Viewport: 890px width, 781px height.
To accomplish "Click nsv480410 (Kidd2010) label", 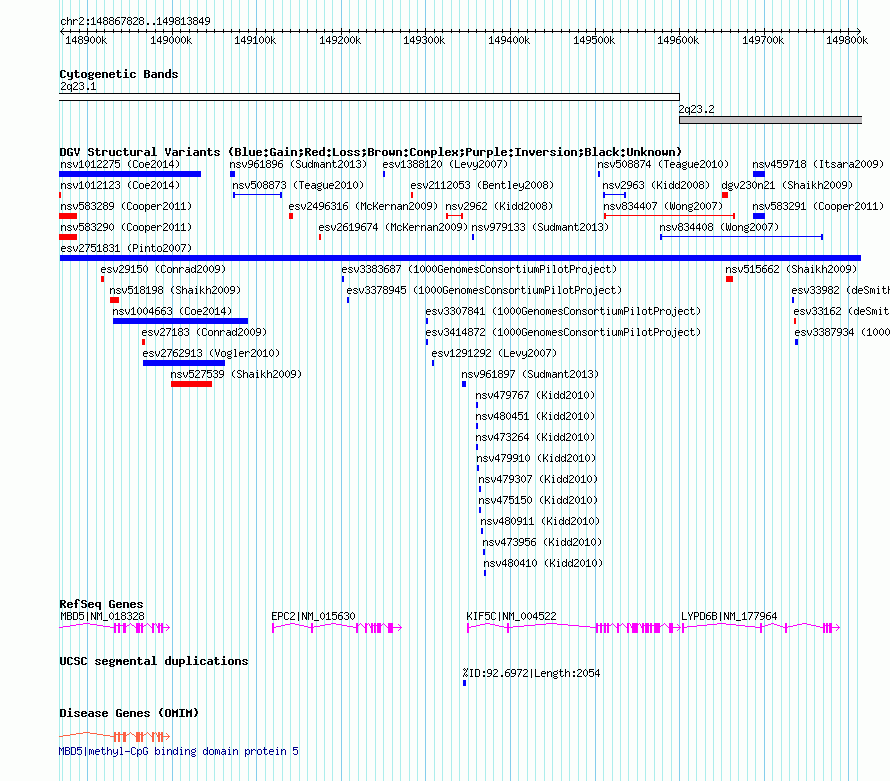I will 543,563.
